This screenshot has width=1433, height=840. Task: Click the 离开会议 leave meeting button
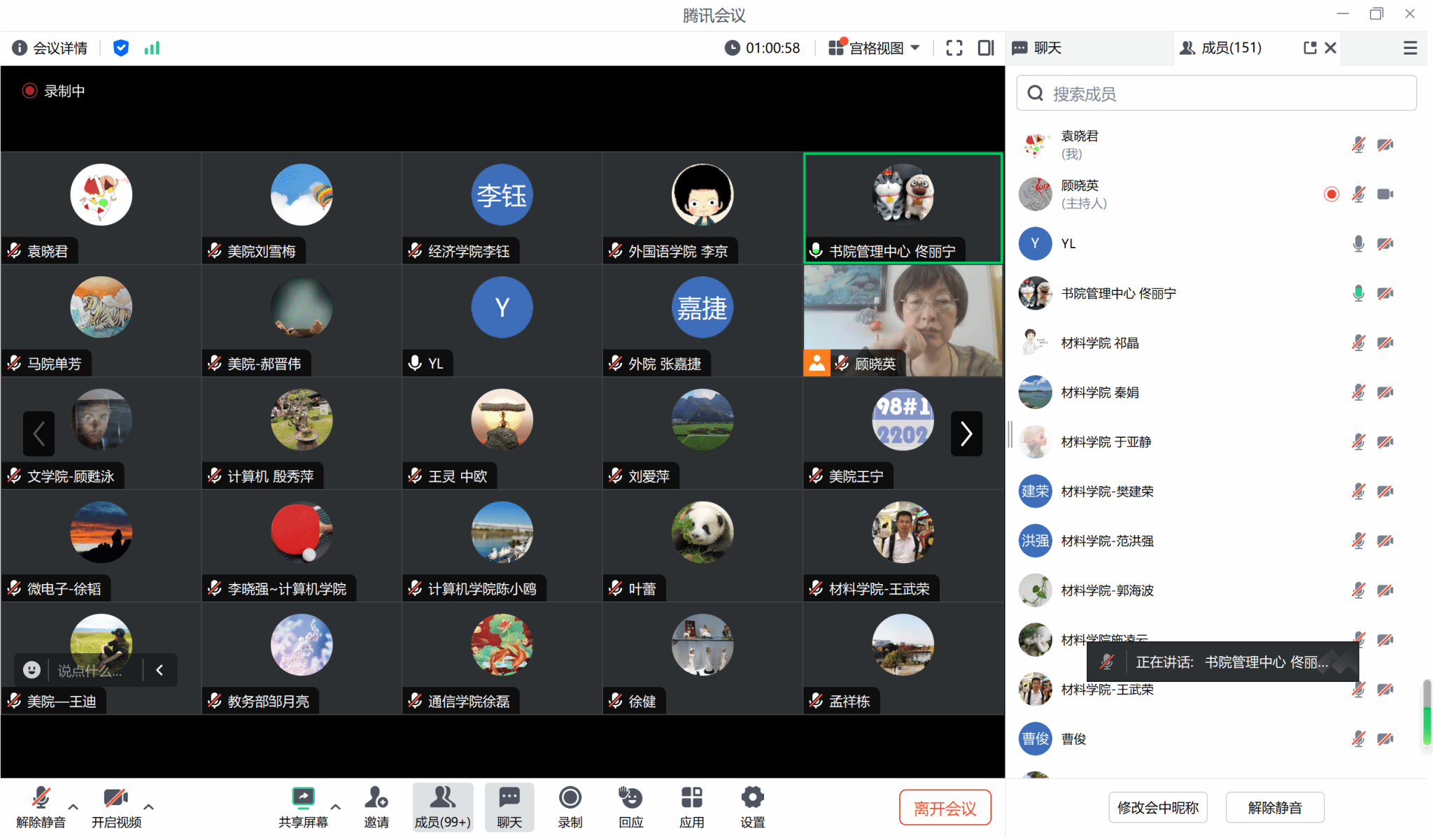click(x=945, y=808)
